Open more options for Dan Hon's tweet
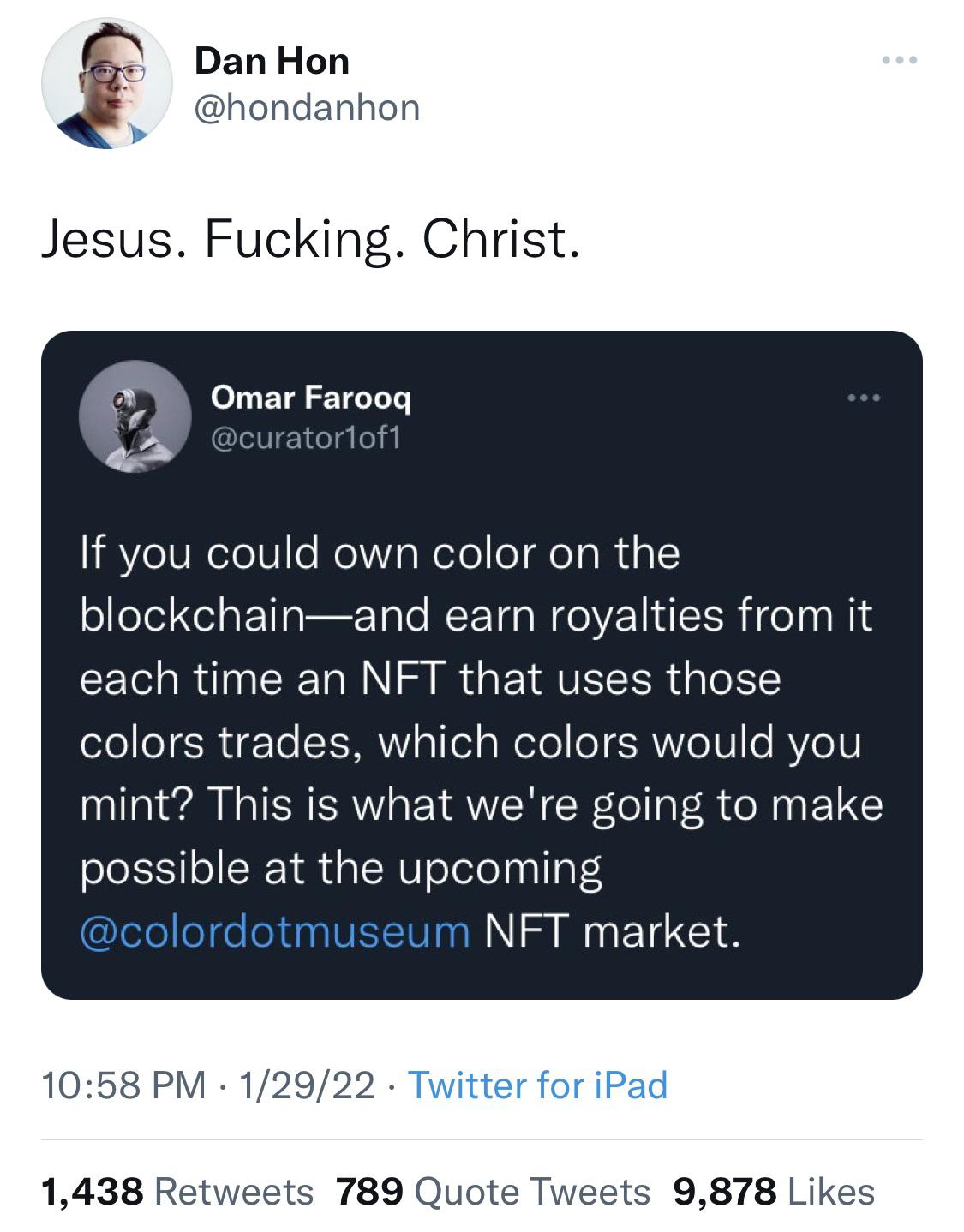 pyautogui.click(x=900, y=61)
